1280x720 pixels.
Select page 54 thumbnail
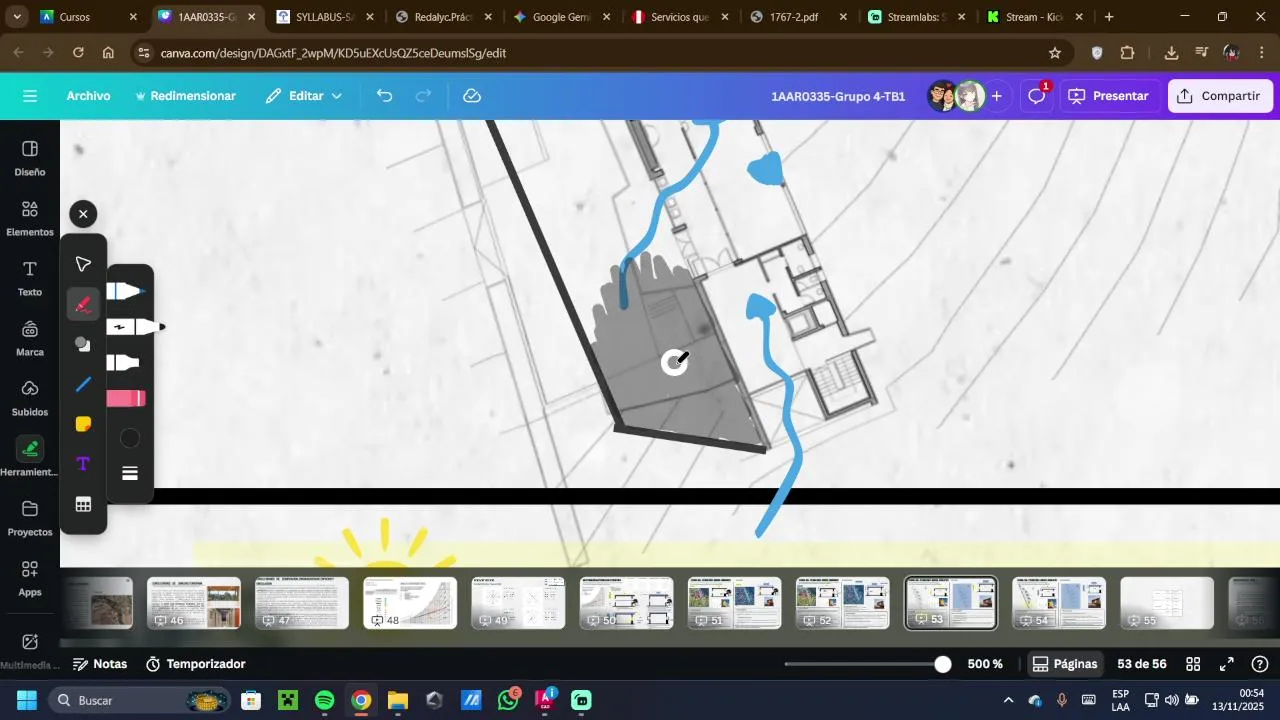(x=1058, y=603)
